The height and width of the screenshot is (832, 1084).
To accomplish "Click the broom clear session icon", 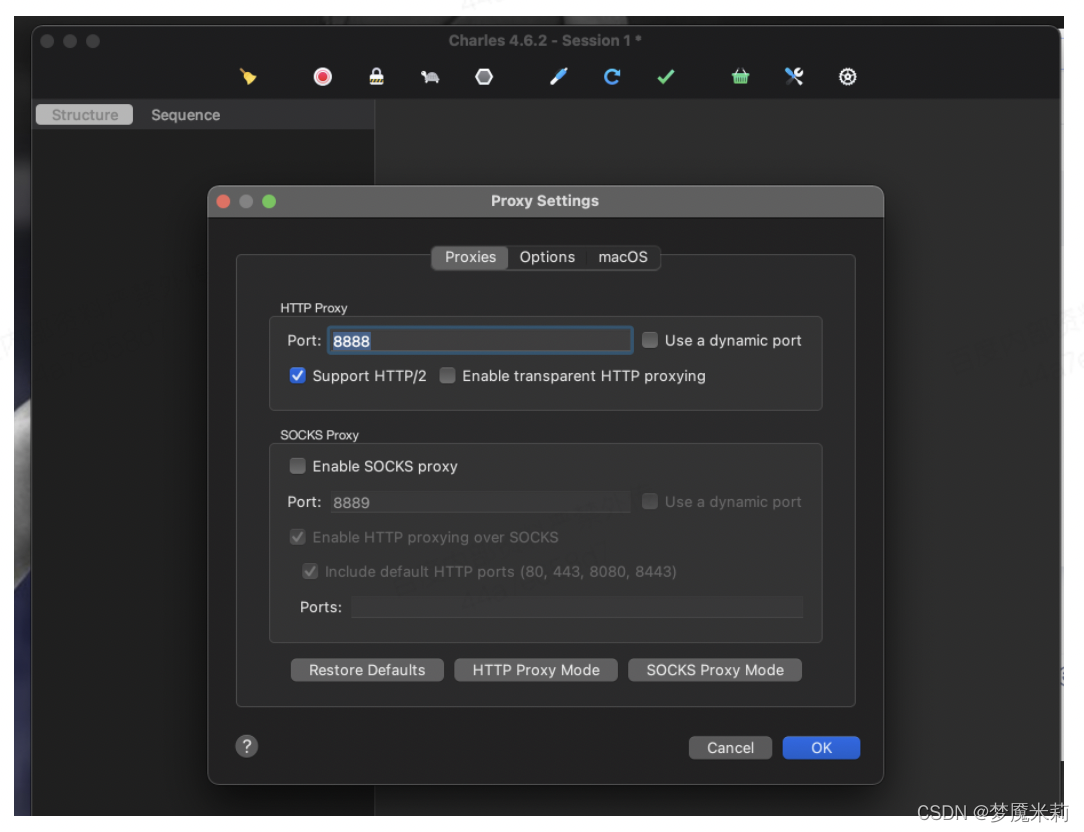I will (248, 76).
